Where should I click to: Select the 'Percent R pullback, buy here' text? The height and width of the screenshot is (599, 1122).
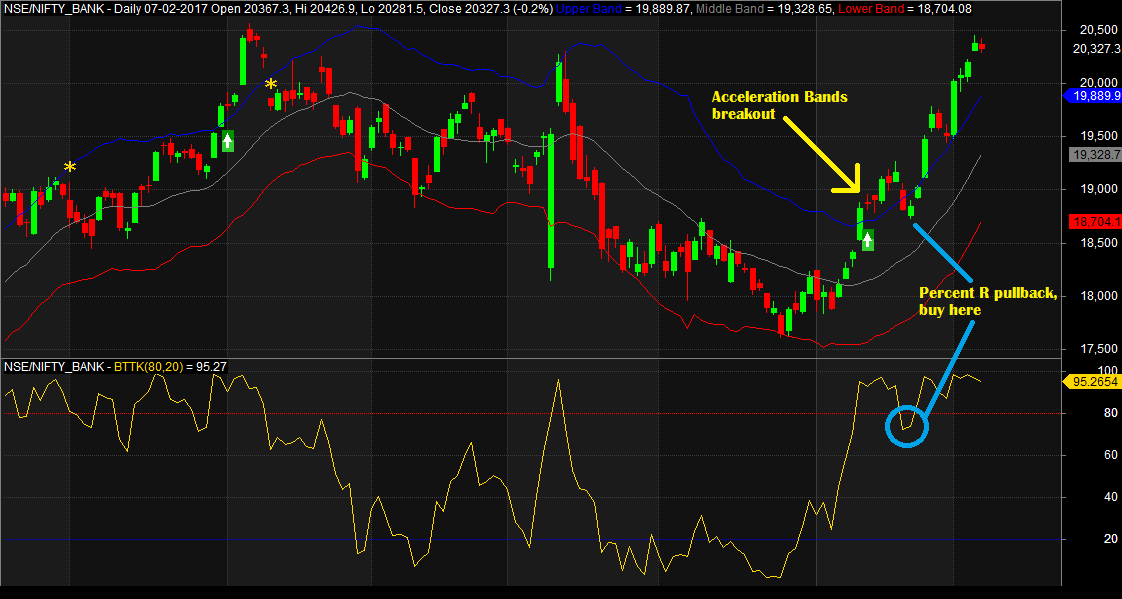[x=987, y=302]
